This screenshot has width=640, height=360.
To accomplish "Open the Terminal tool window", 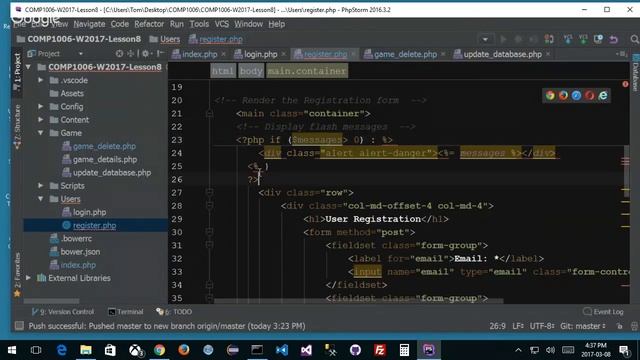I will pos(126,312).
